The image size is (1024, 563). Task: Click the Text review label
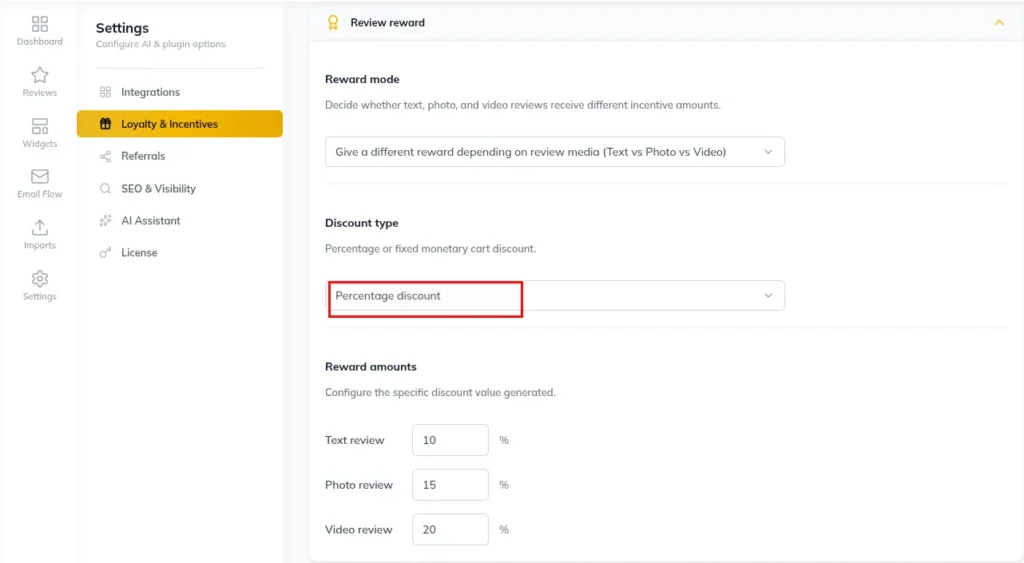(355, 440)
